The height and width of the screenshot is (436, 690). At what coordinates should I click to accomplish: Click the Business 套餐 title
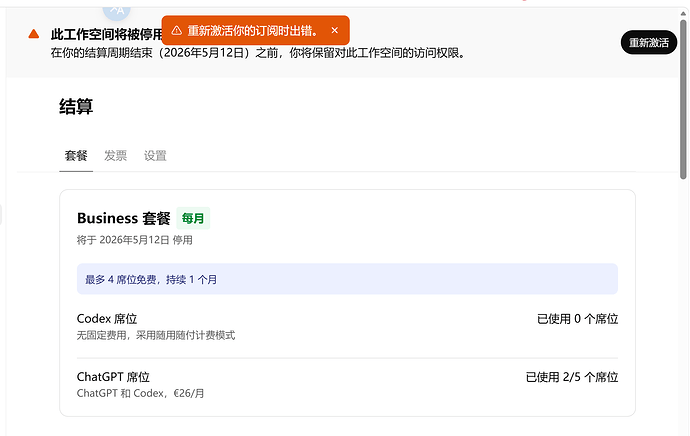click(x=124, y=218)
